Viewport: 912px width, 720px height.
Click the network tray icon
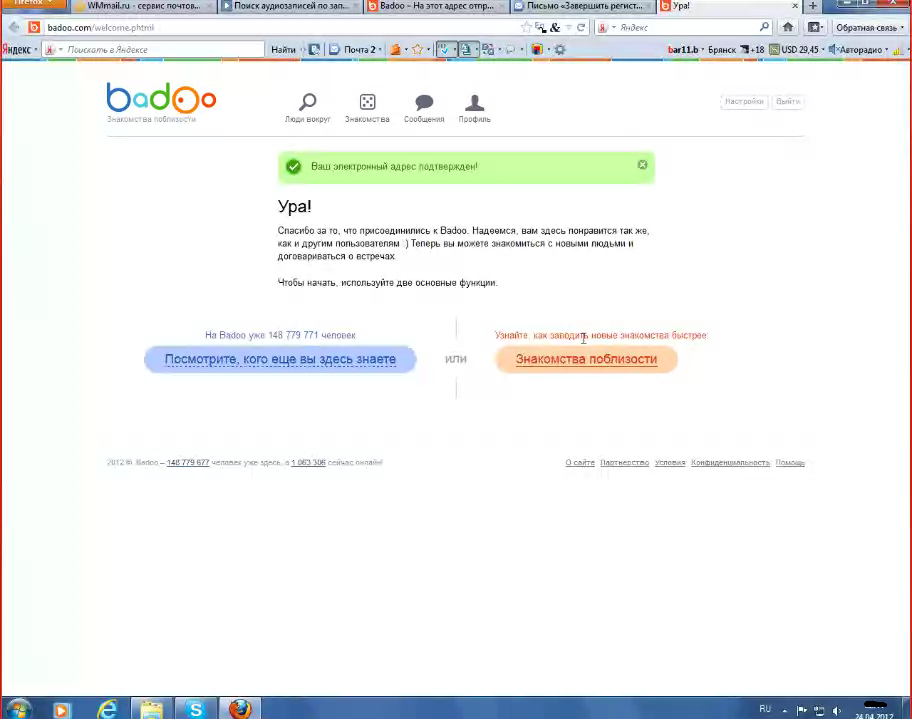[820, 710]
